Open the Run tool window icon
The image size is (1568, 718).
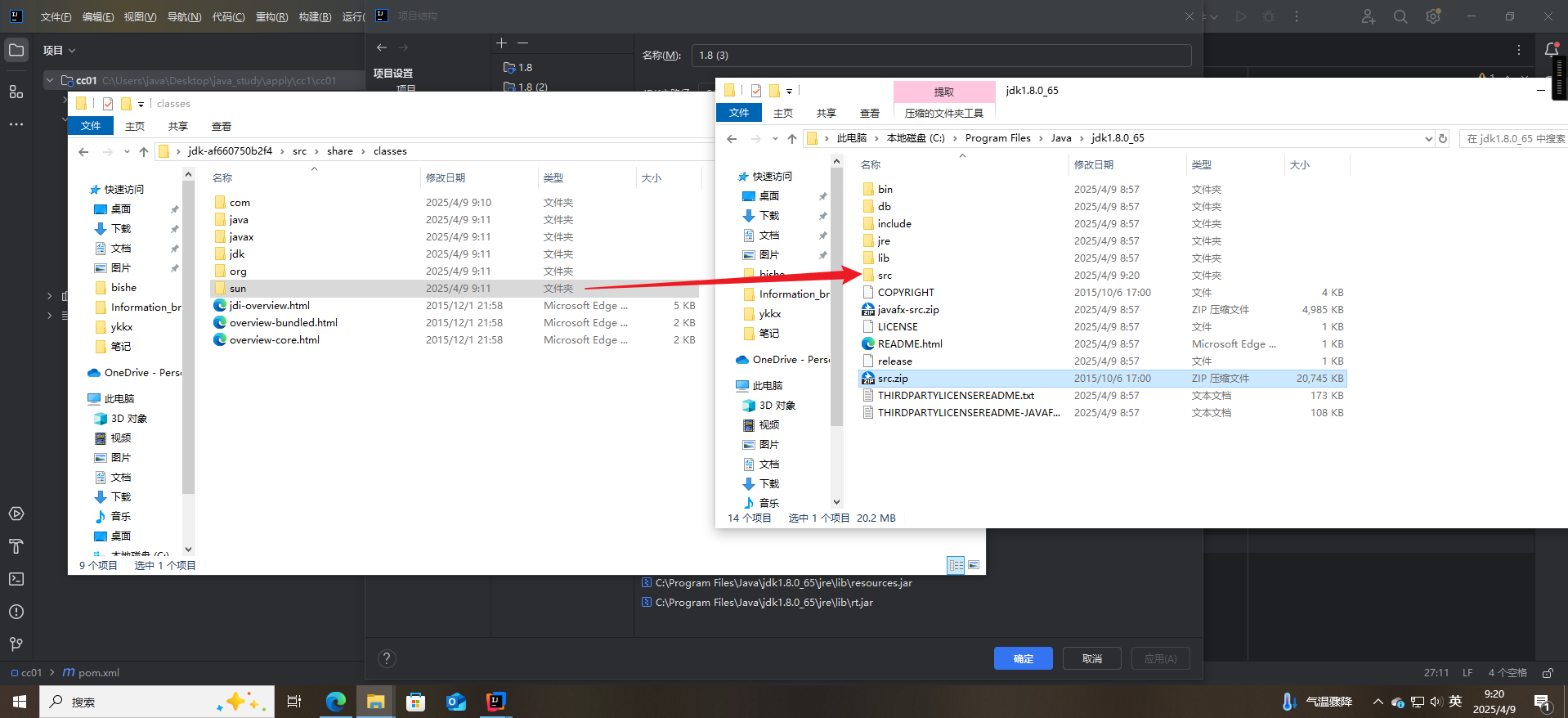pyautogui.click(x=16, y=514)
